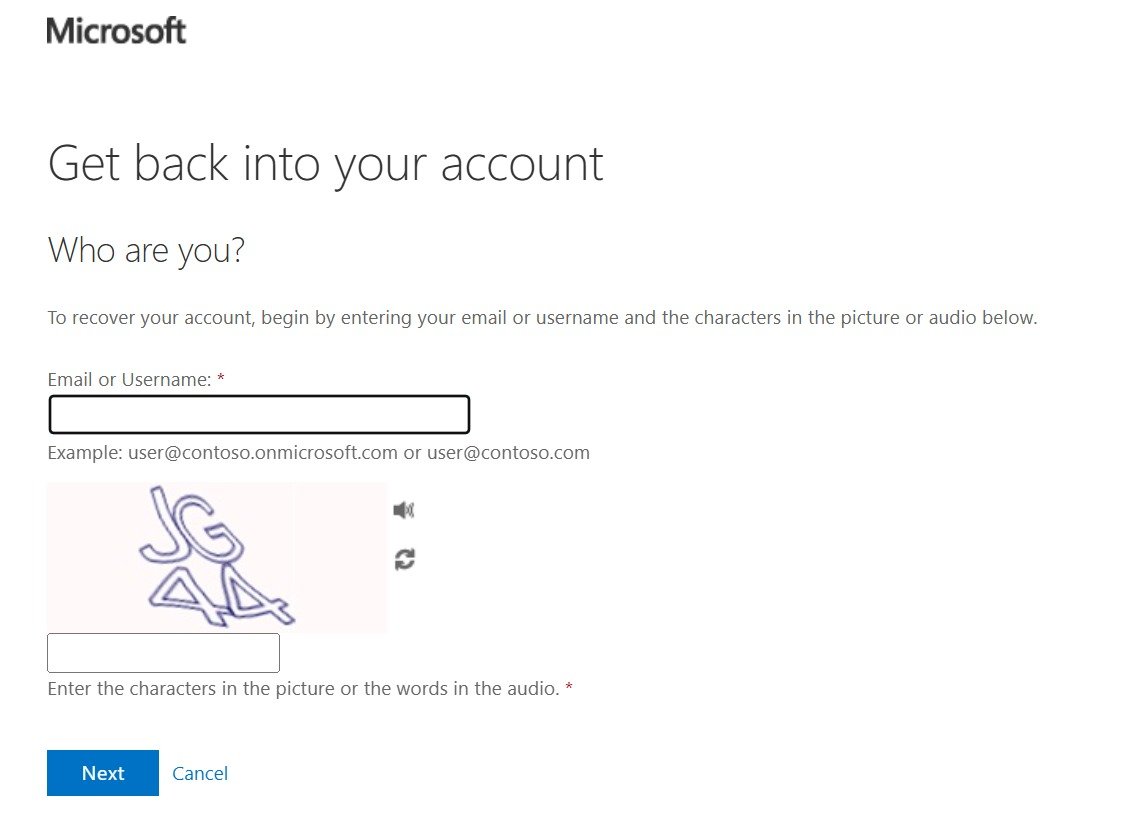Click the user@contoso.onmicrosoft.com example text

coord(262,453)
